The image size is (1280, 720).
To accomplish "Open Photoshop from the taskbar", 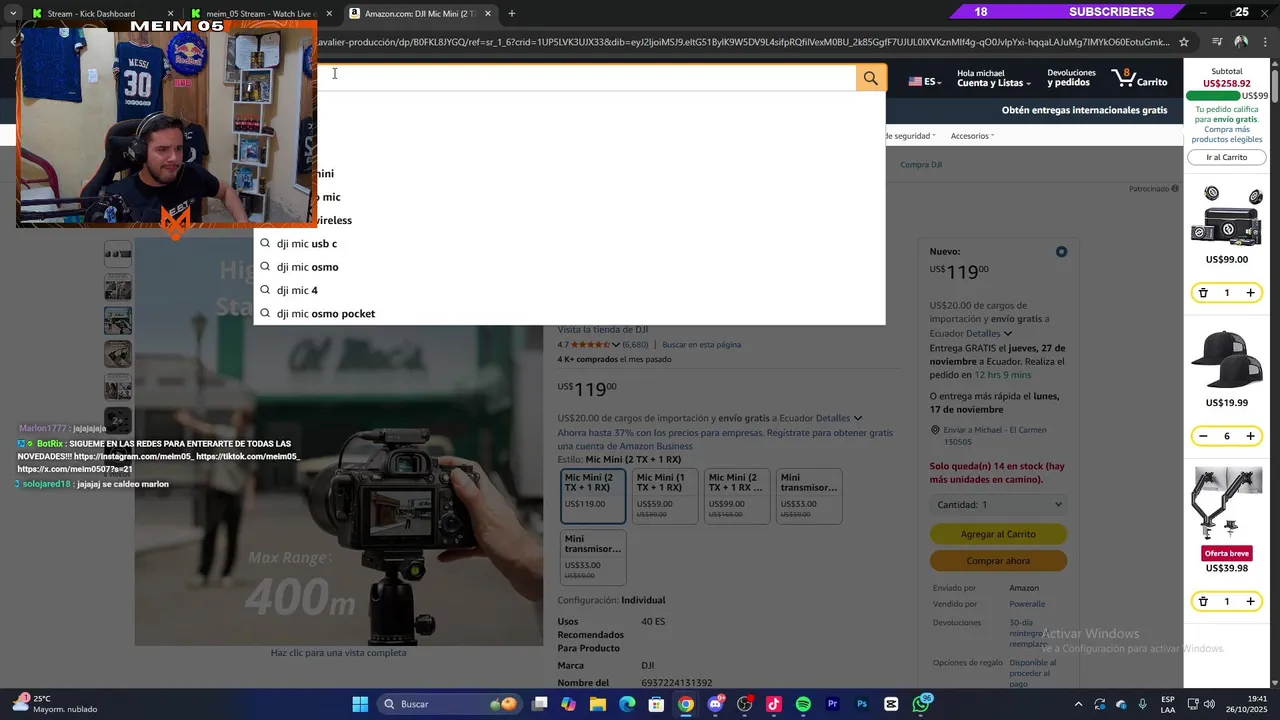I will tap(862, 704).
